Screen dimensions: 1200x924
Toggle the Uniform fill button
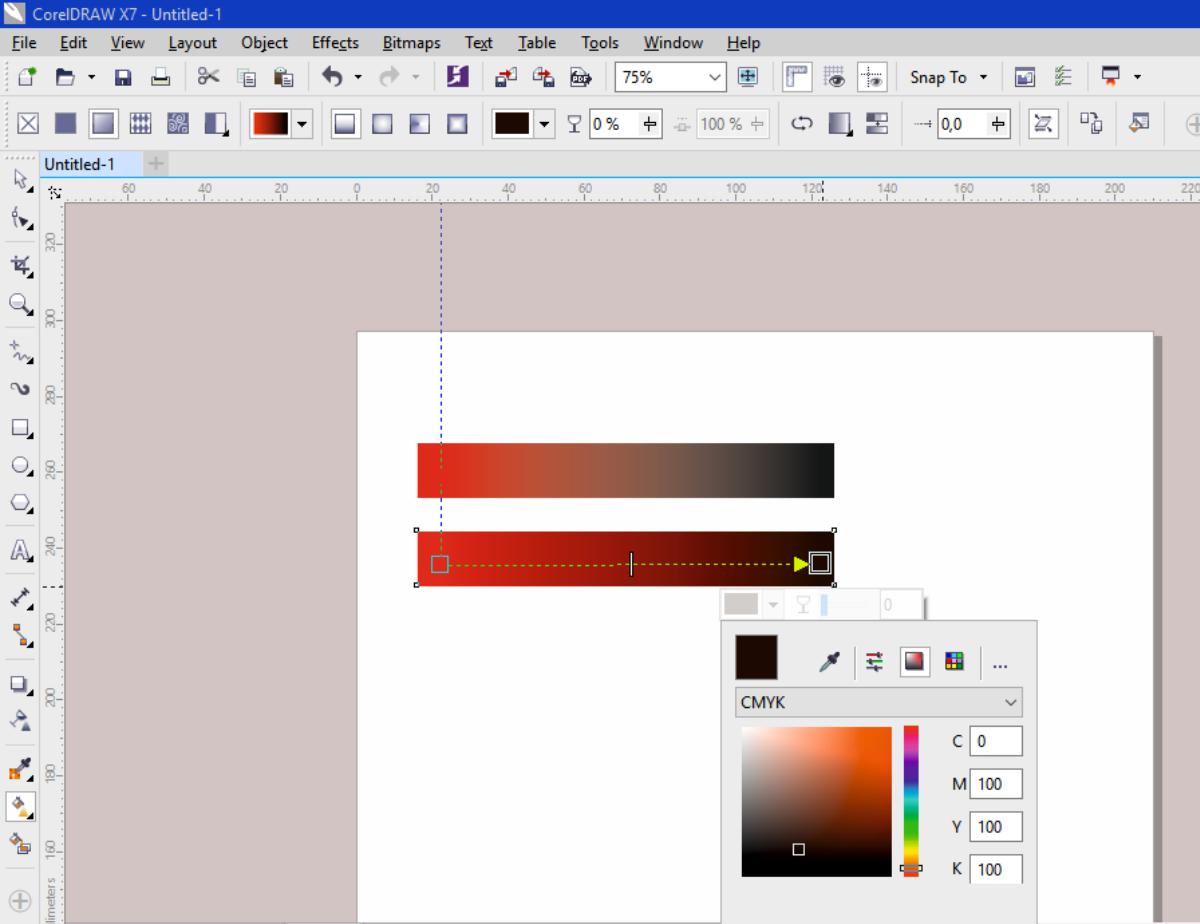[x=65, y=124]
